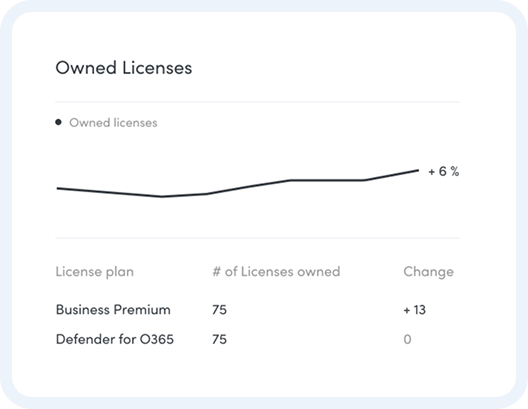Click the flat middle segment of trend line
Viewport: 528px width, 409px height.
click(x=327, y=180)
